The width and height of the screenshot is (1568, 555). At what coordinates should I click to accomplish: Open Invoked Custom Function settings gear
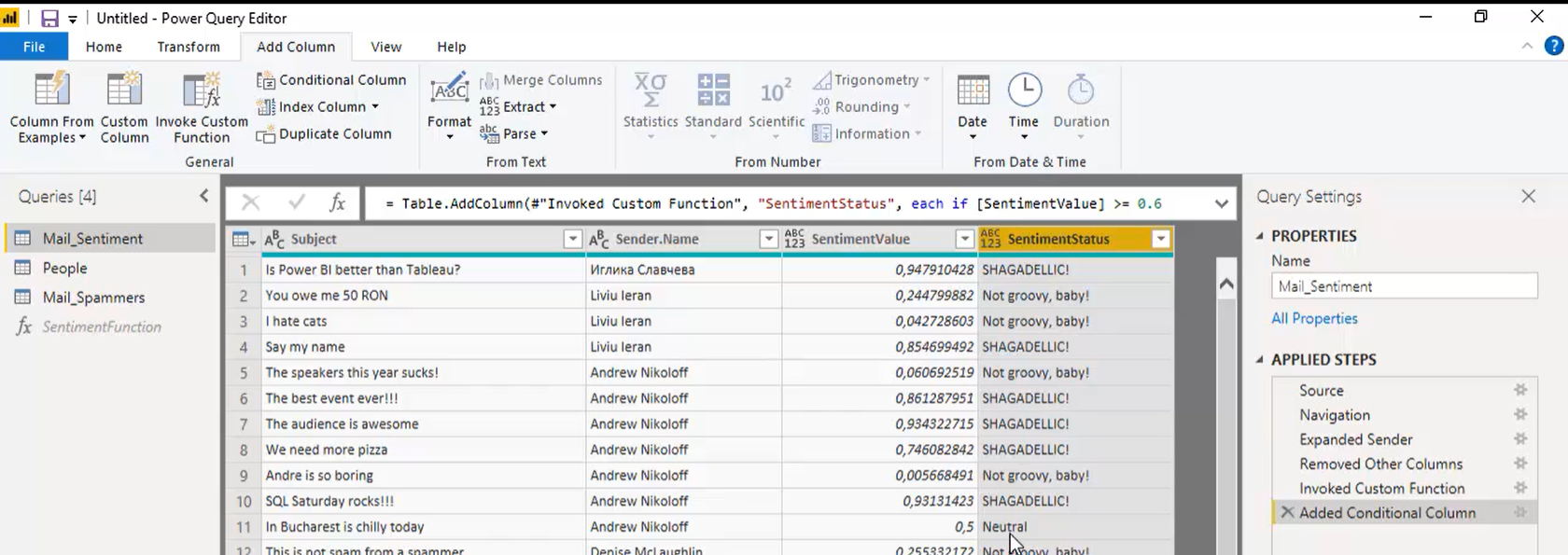[x=1520, y=488]
